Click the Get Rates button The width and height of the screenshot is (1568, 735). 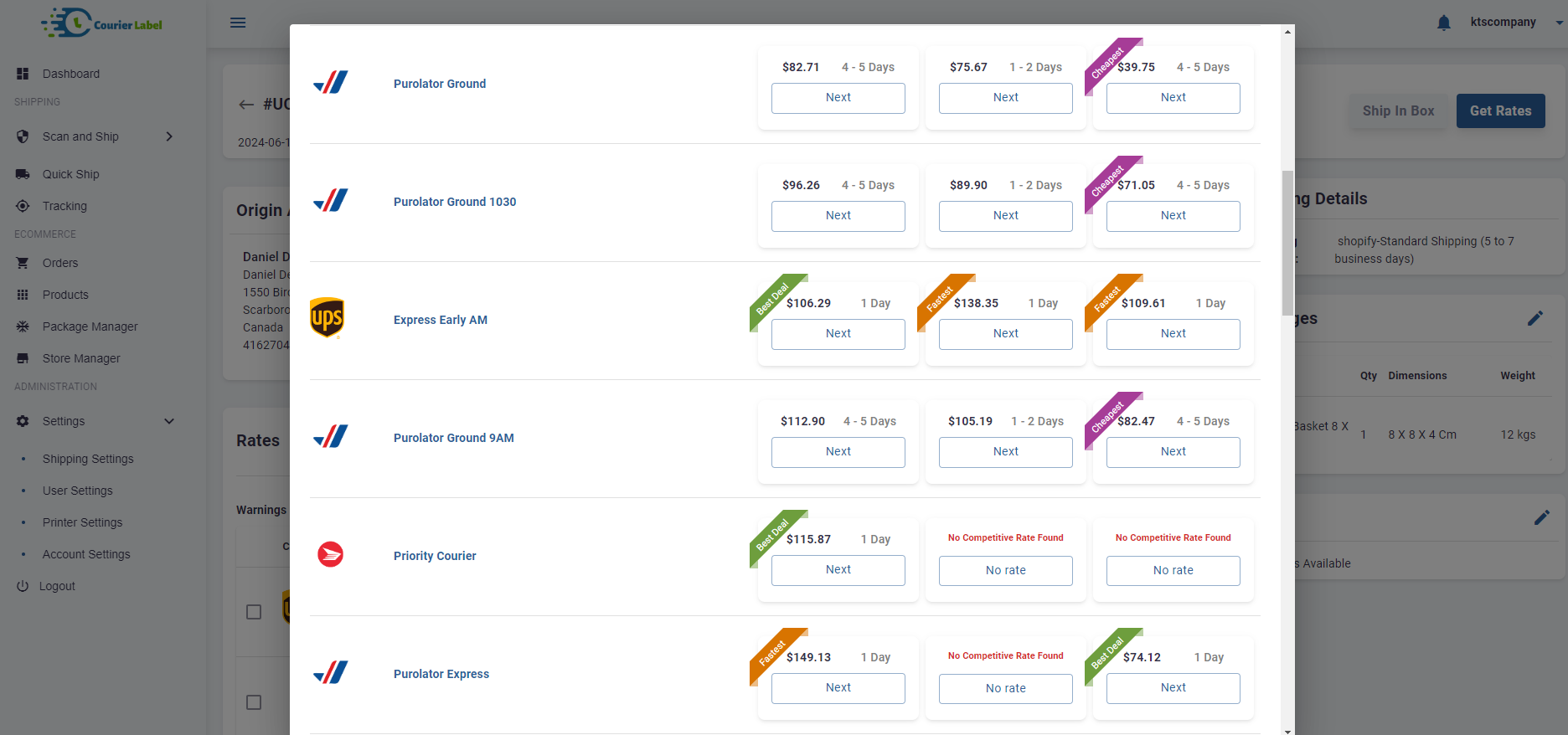(x=1500, y=111)
